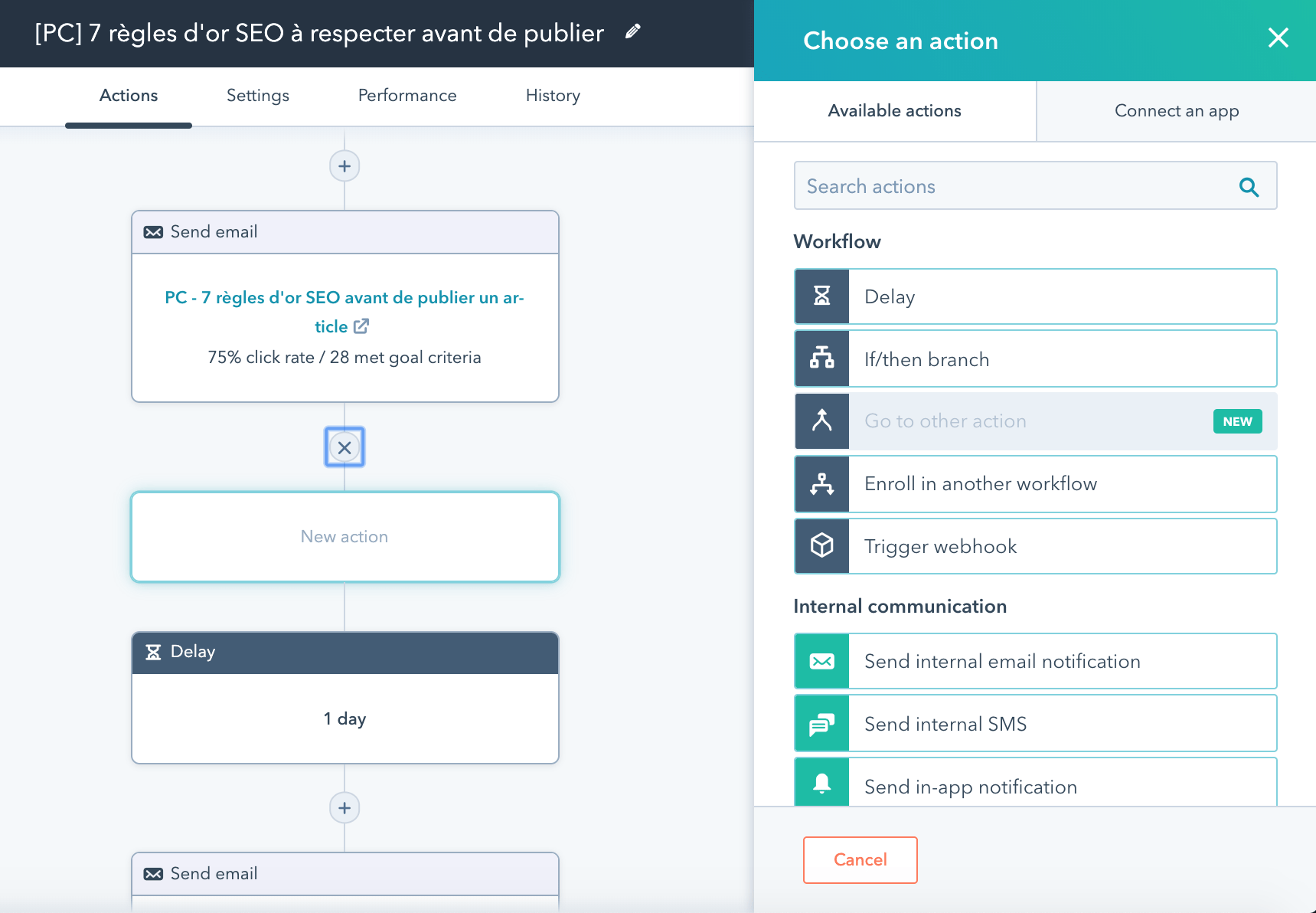Cancel new action with the X circle

(345, 447)
